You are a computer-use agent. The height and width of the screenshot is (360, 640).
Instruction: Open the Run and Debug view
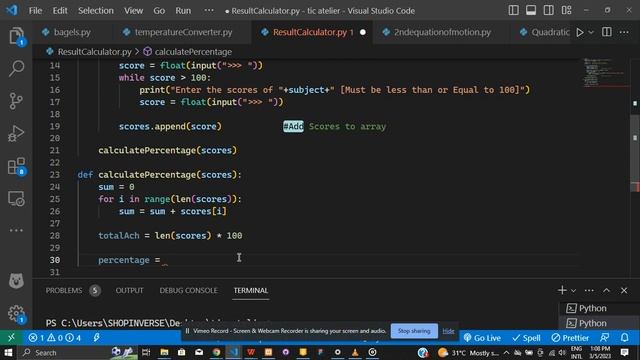[x=16, y=133]
